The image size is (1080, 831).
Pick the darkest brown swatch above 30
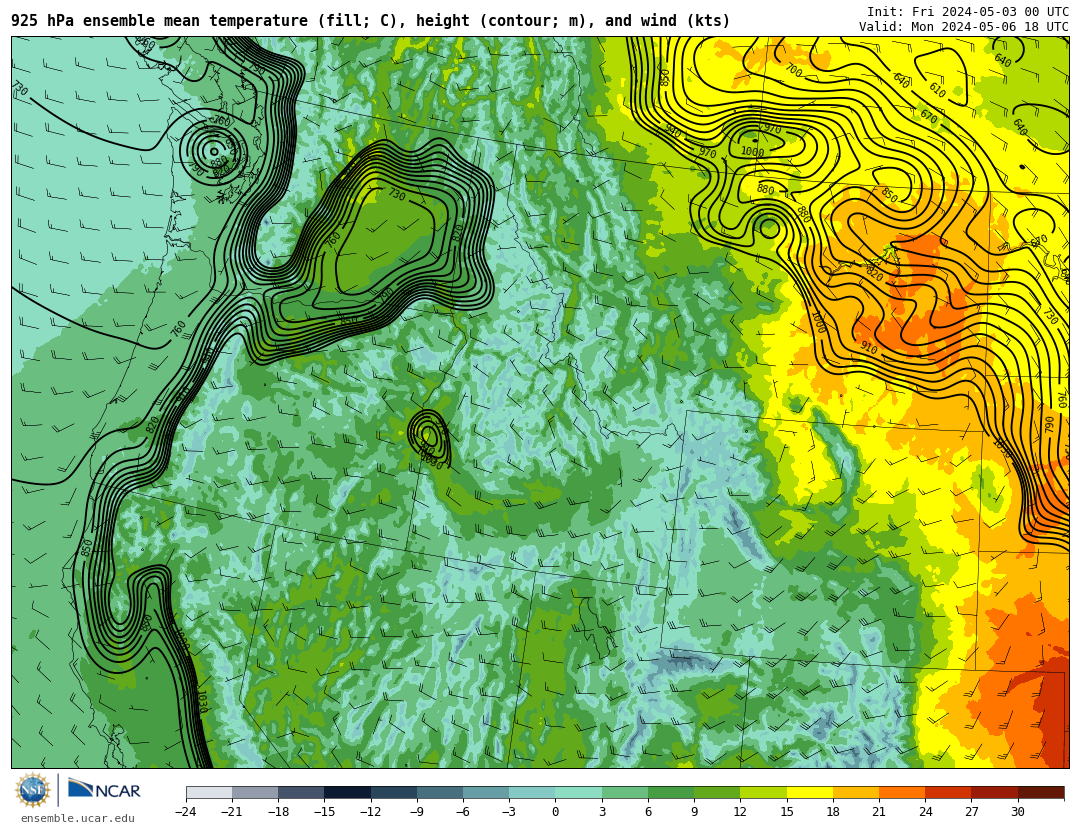coord(1041,793)
